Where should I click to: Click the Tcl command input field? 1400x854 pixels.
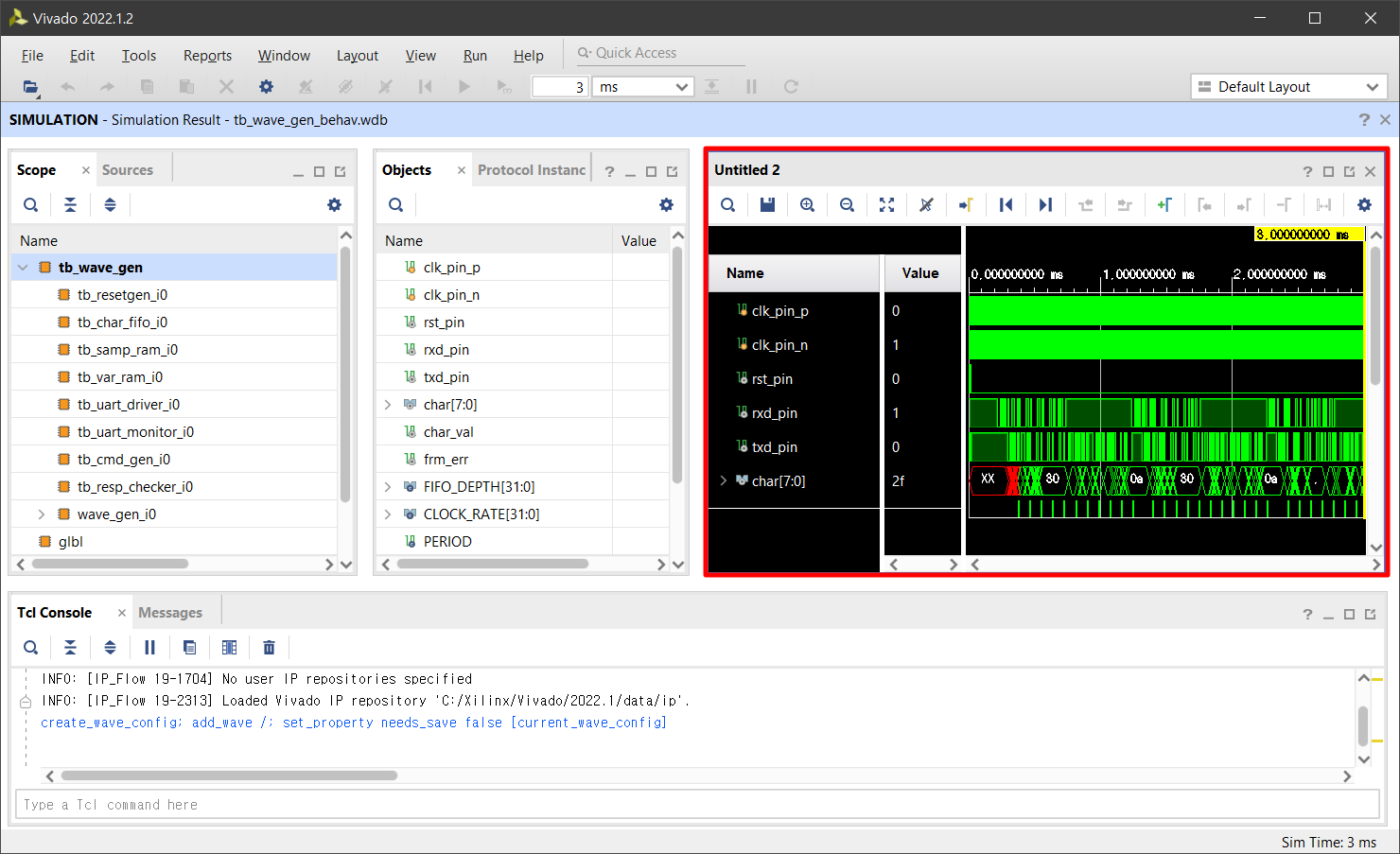697,805
